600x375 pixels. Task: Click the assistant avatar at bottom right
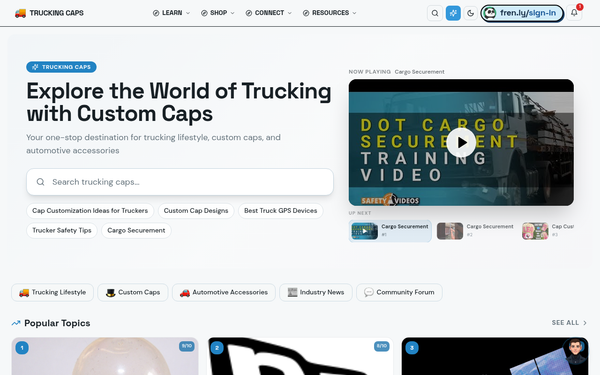(576, 350)
